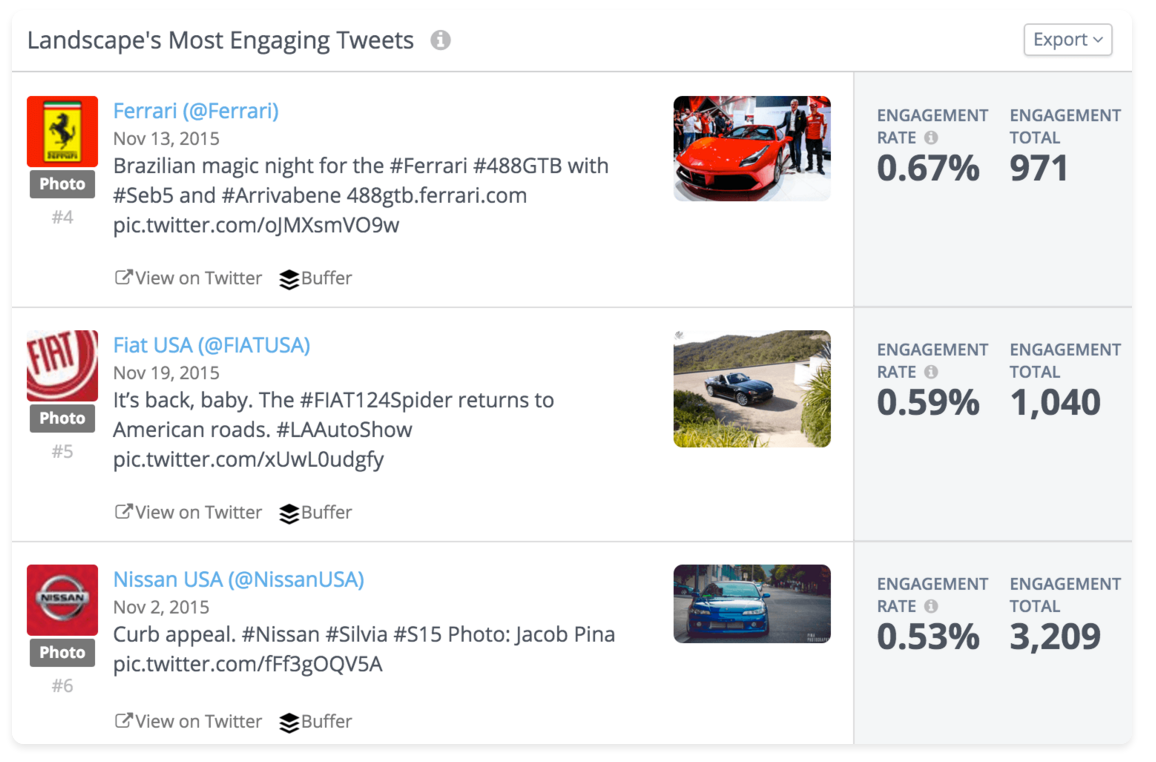Click the 971 engagement total value

pyautogui.click(x=1039, y=169)
